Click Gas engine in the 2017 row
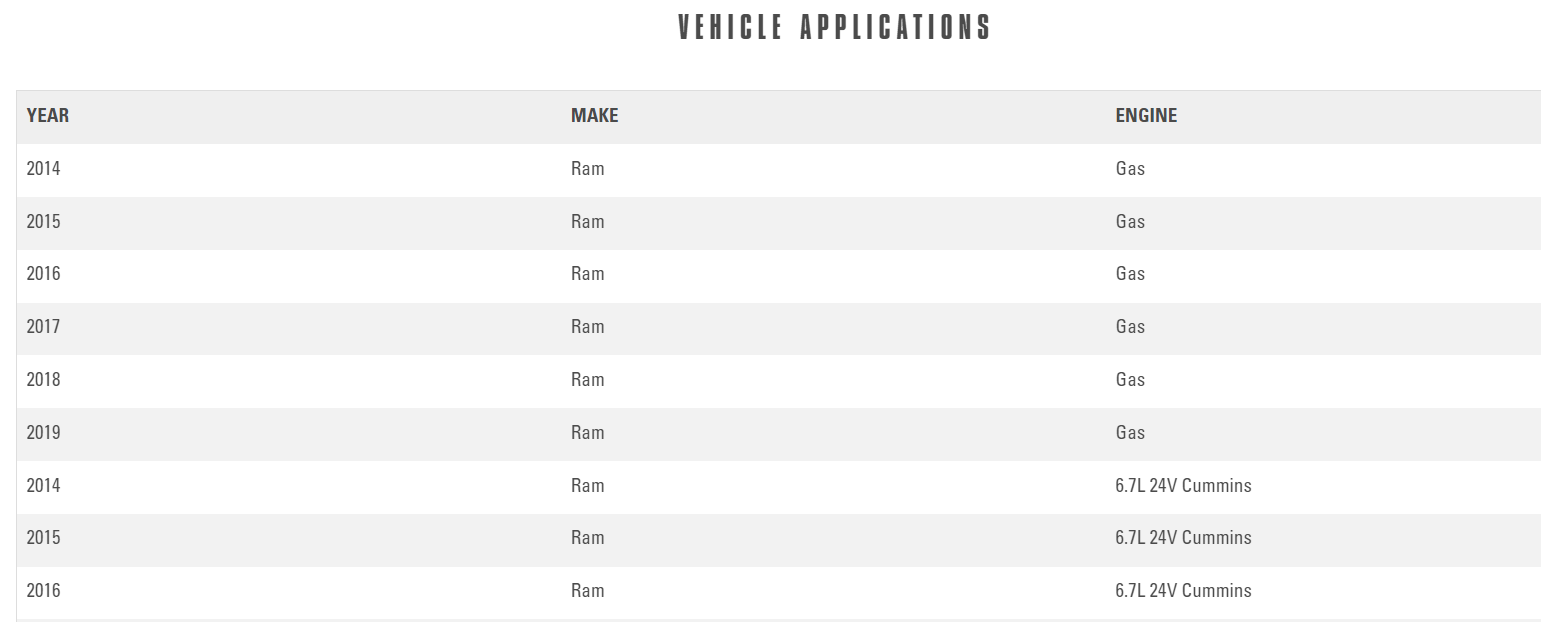 click(x=1130, y=327)
